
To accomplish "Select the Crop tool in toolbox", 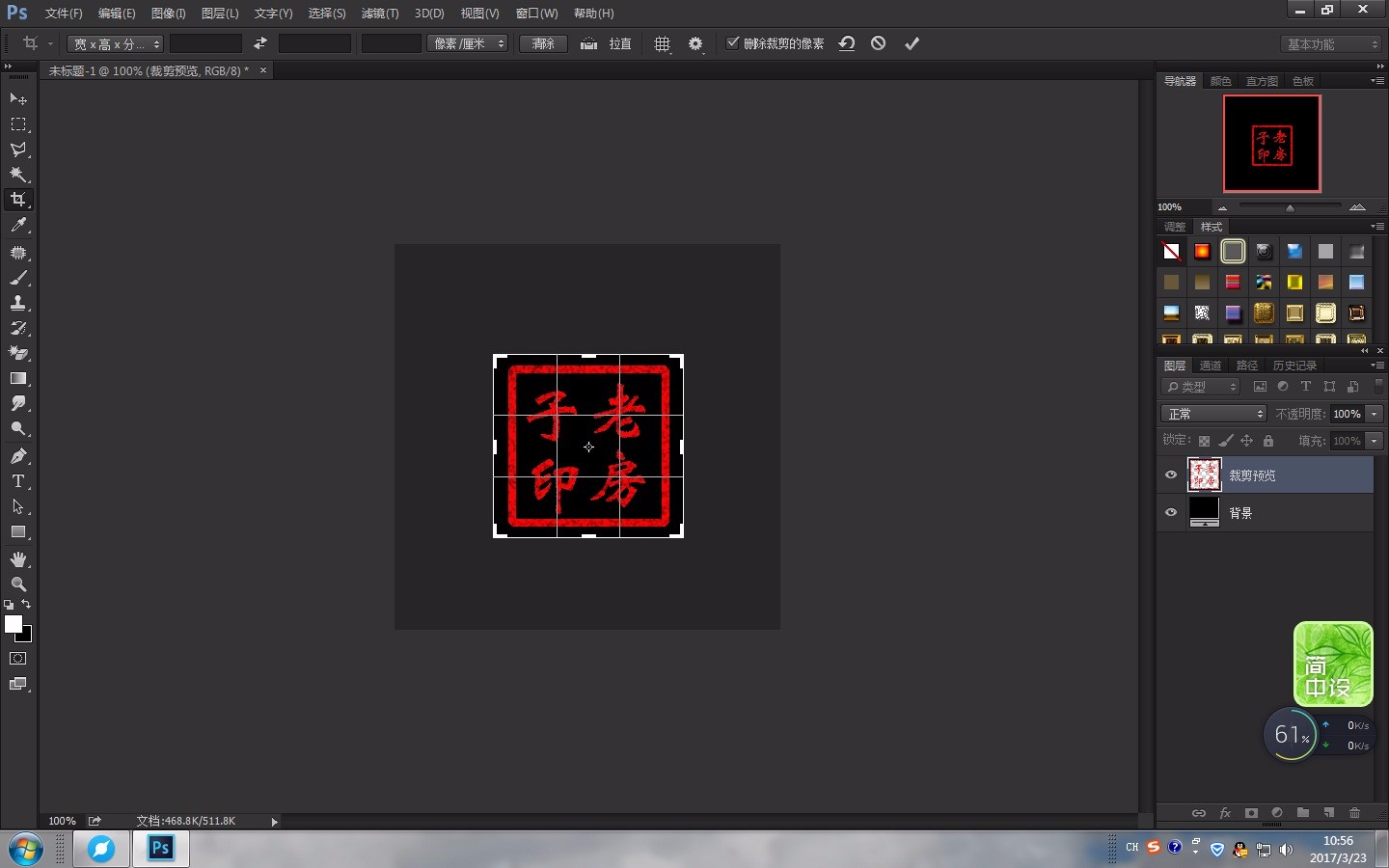I will pyautogui.click(x=18, y=200).
